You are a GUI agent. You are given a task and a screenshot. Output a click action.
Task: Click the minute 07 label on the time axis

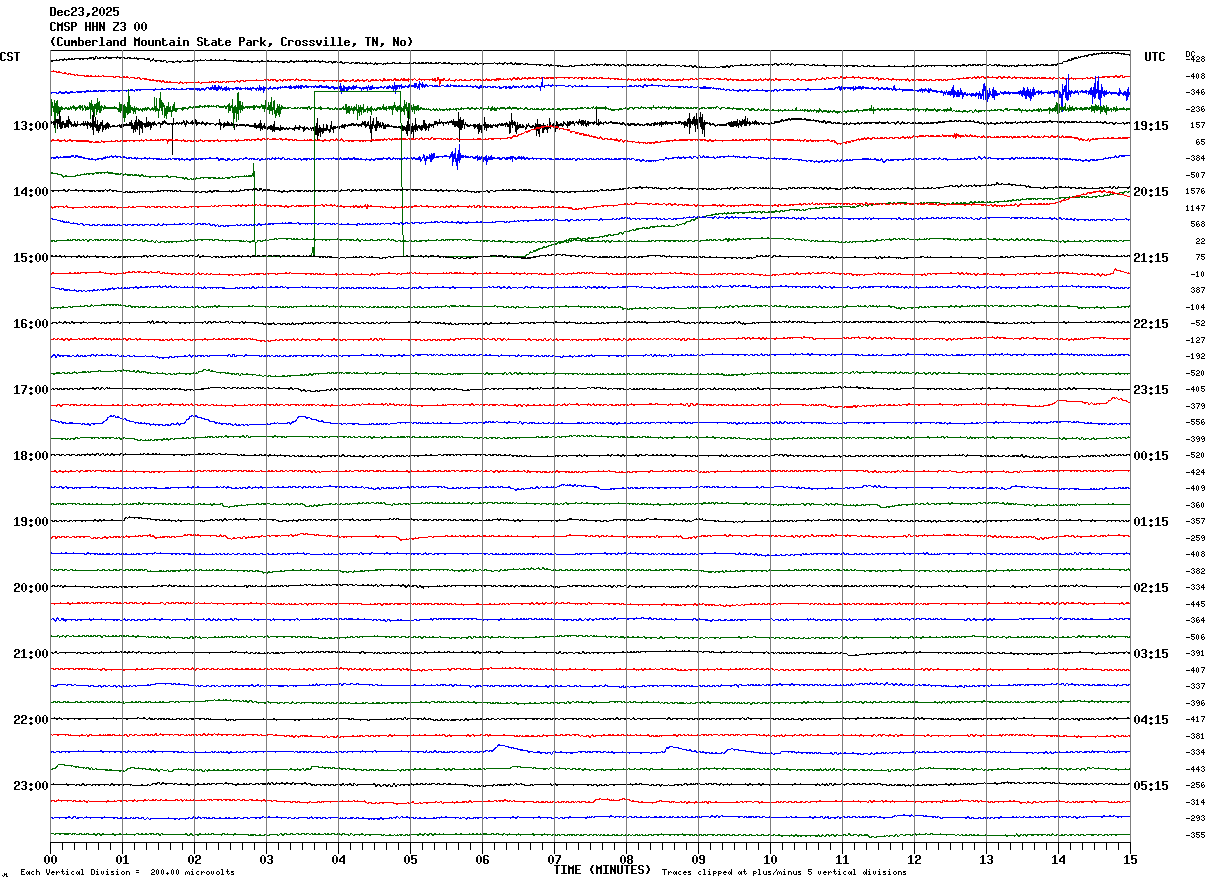click(x=554, y=859)
